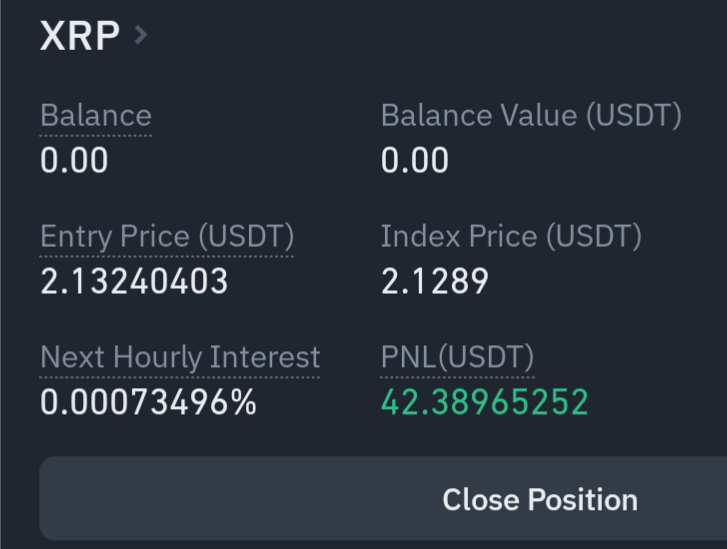Click the 0.00 amount under Balance
Viewport: 727px width, 549px height.
[74, 161]
